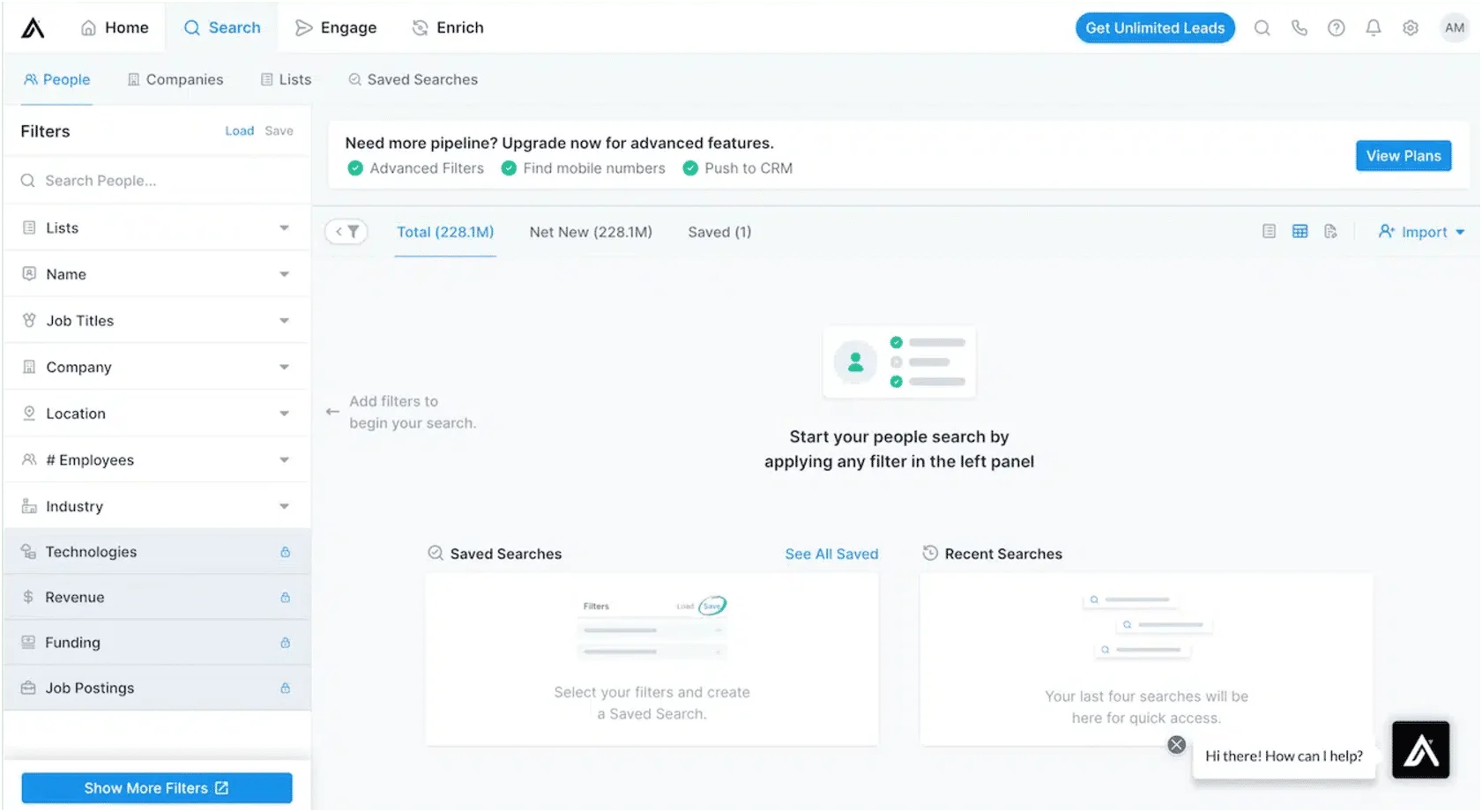
Task: Click the Recent Searches placeholder card illustration
Action: pos(1147,626)
